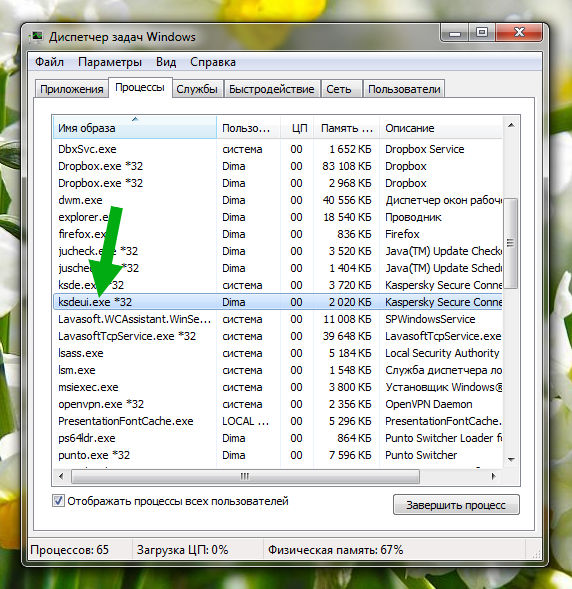Click the Local Security Authority description
Screen dimensions: 572x589
[442, 353]
